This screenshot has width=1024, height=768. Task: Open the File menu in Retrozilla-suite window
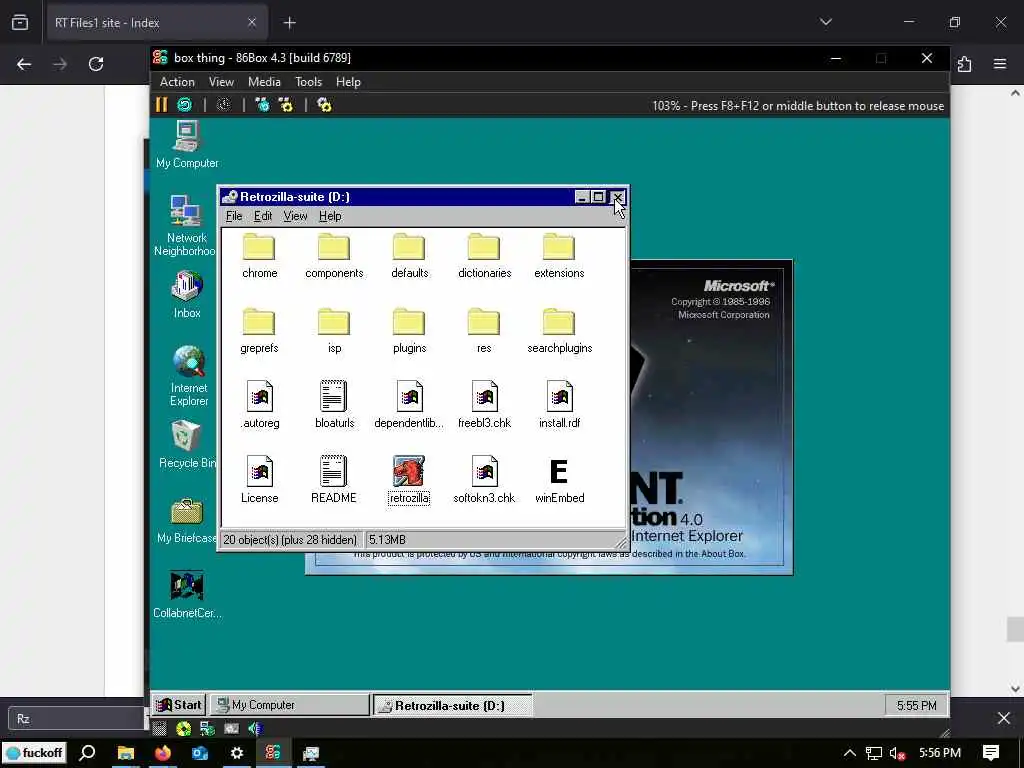(x=234, y=216)
